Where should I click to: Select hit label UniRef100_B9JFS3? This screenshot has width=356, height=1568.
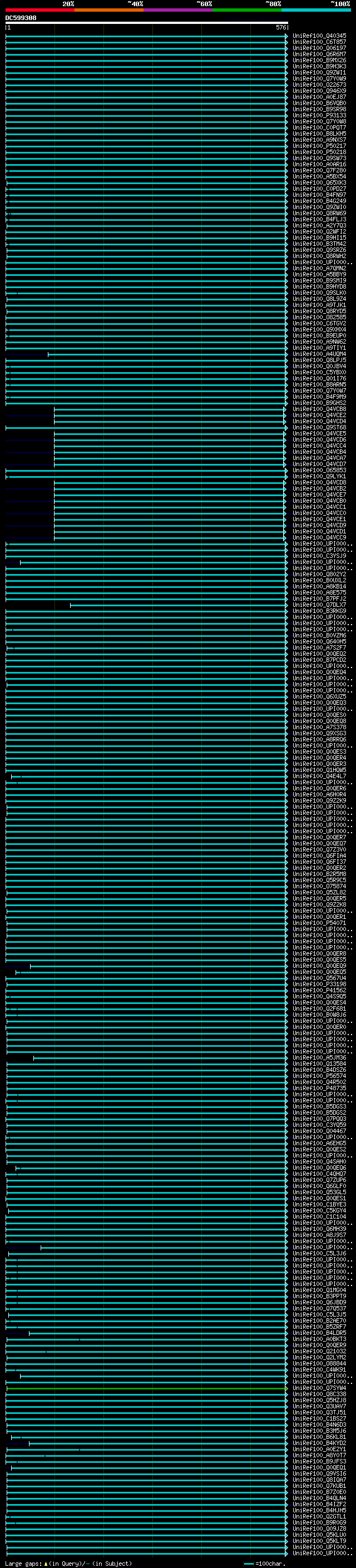click(x=319, y=1461)
